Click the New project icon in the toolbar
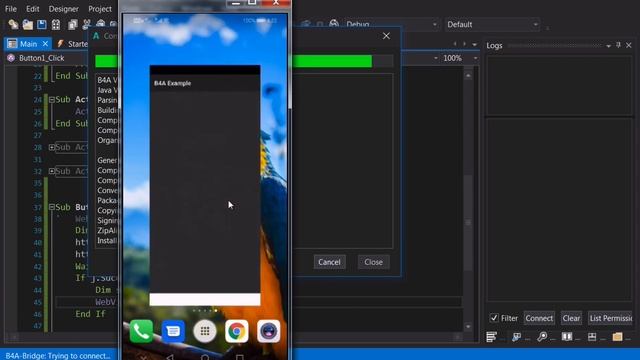This screenshot has height=360, width=640. [13, 24]
